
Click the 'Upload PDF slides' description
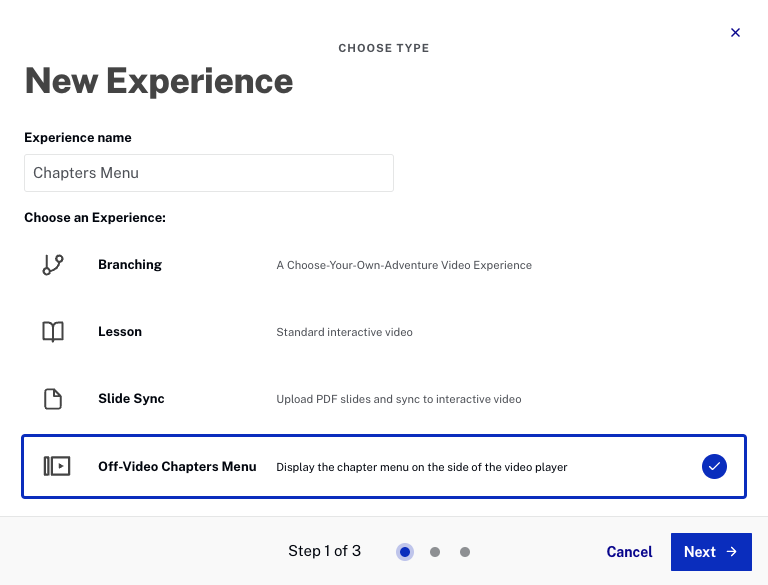click(398, 399)
